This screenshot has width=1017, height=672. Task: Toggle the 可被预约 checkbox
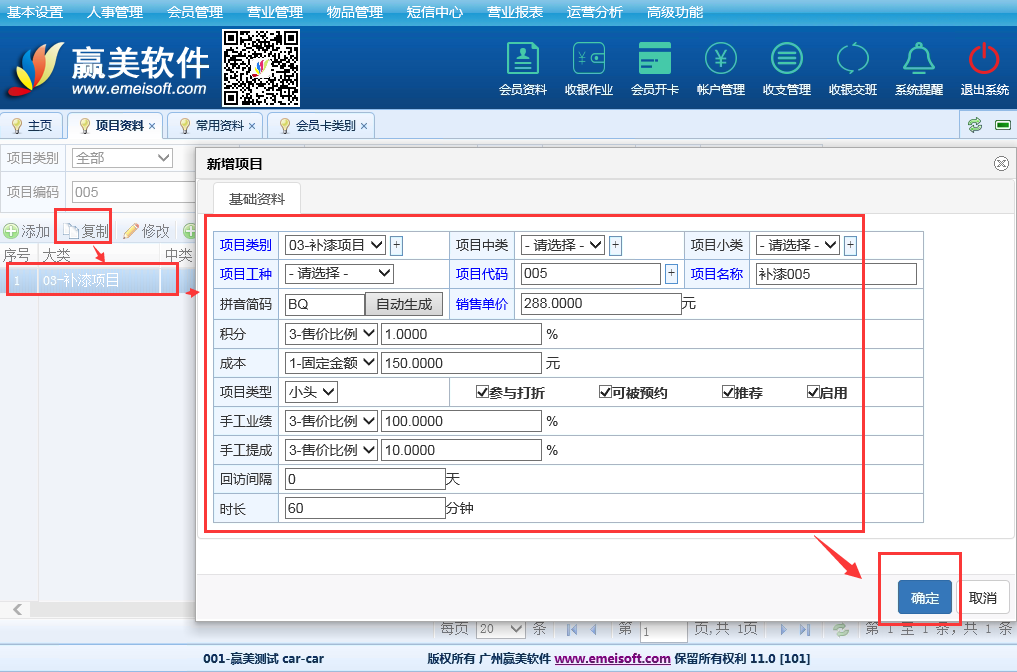(x=606, y=392)
